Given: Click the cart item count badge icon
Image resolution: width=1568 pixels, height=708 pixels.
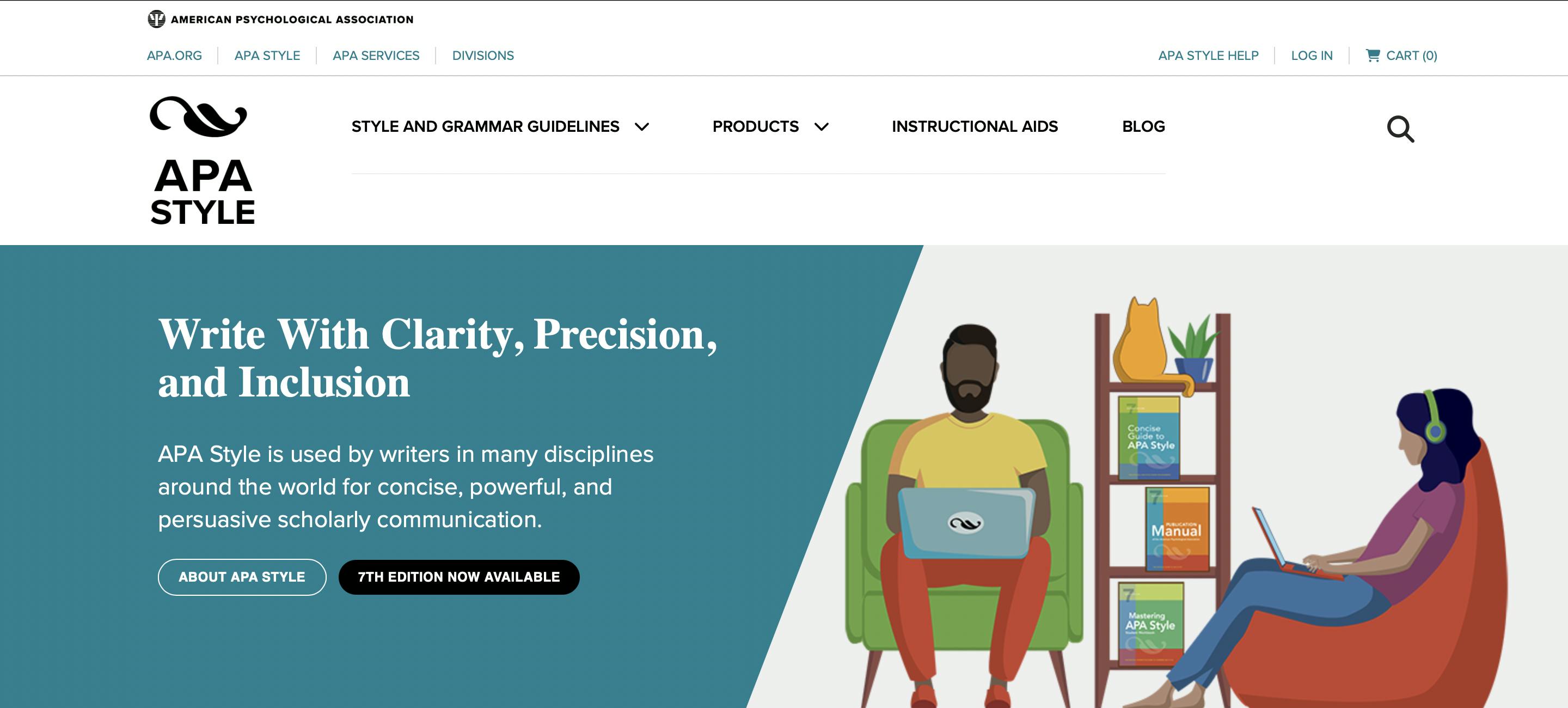Looking at the screenshot, I should [x=1431, y=55].
